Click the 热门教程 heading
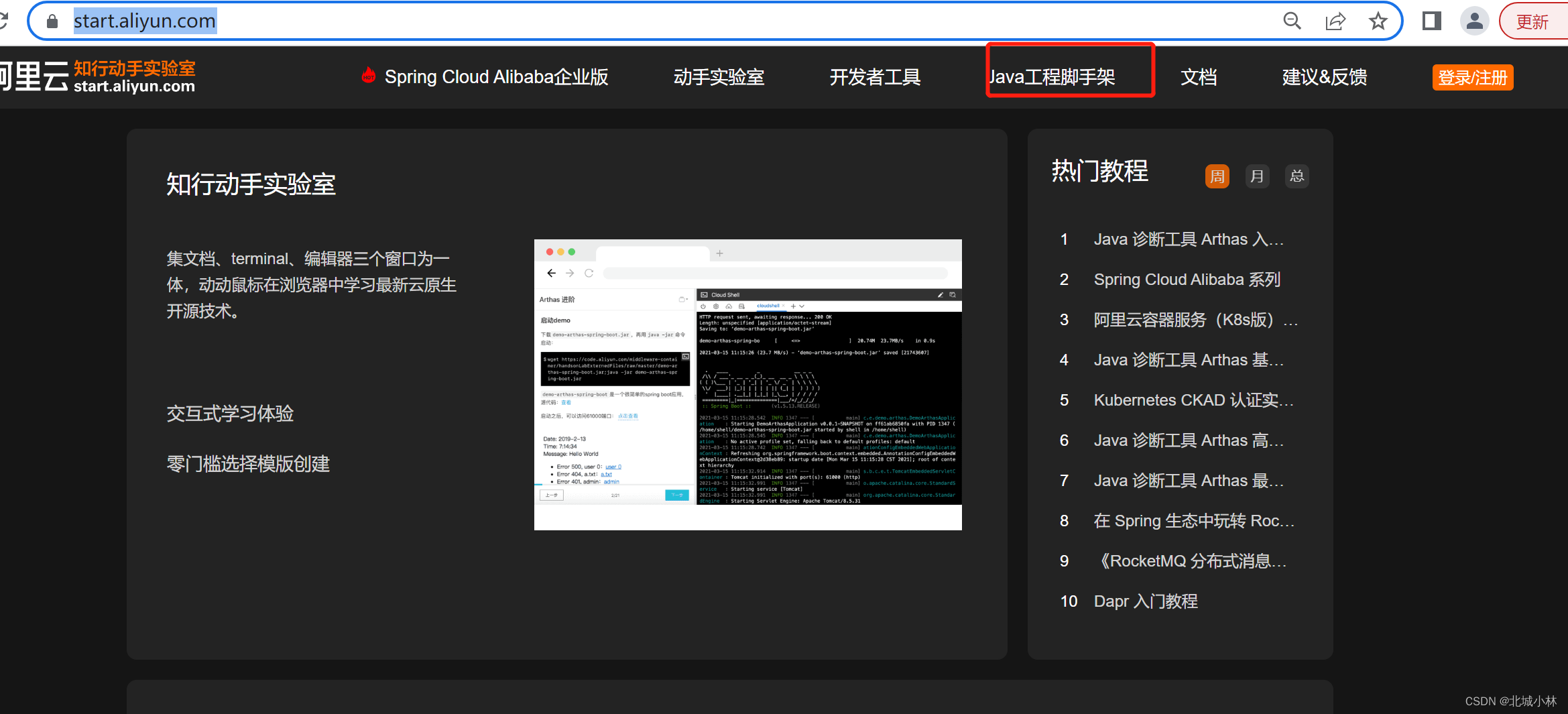 (x=1099, y=171)
